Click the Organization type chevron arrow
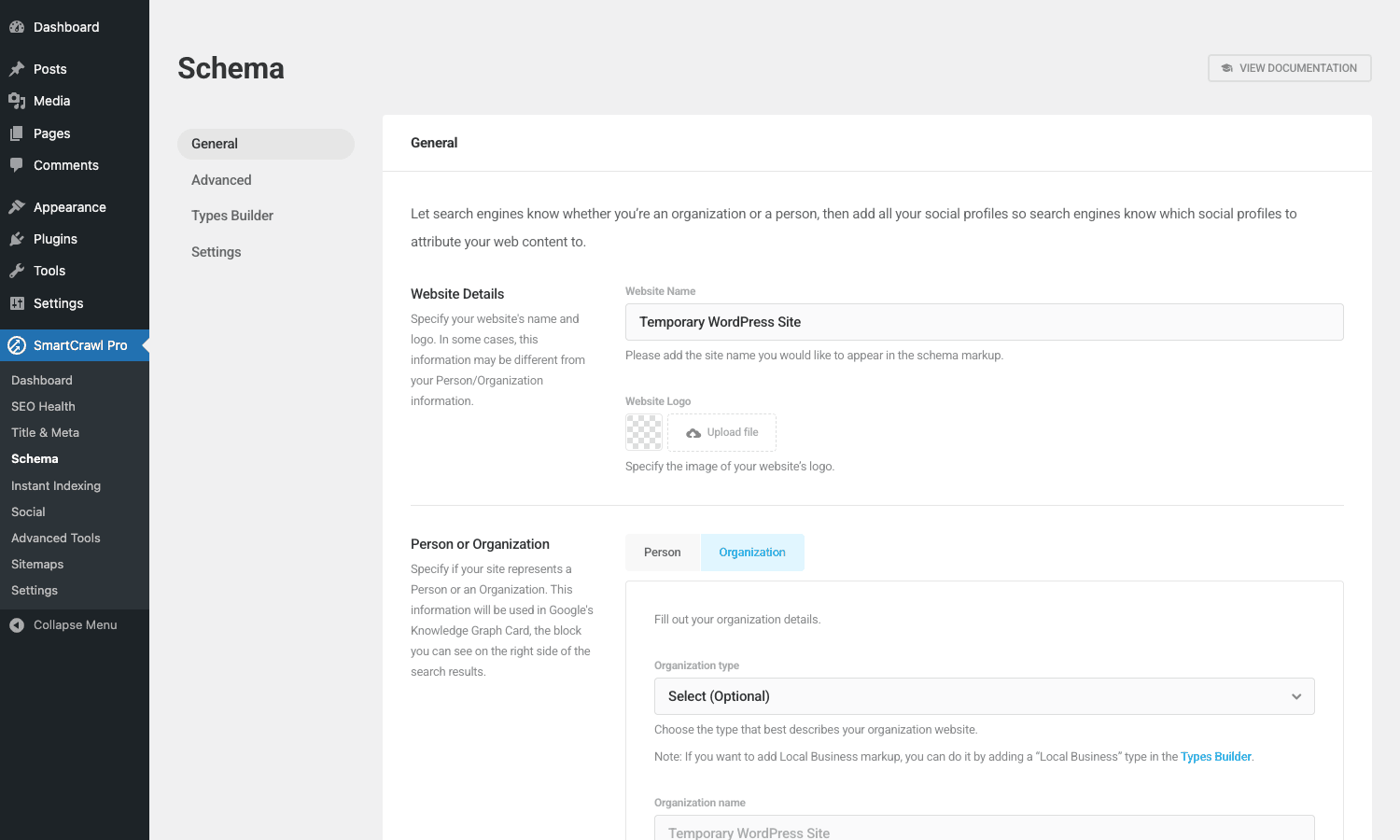Image resolution: width=1400 pixels, height=840 pixels. [x=1296, y=696]
